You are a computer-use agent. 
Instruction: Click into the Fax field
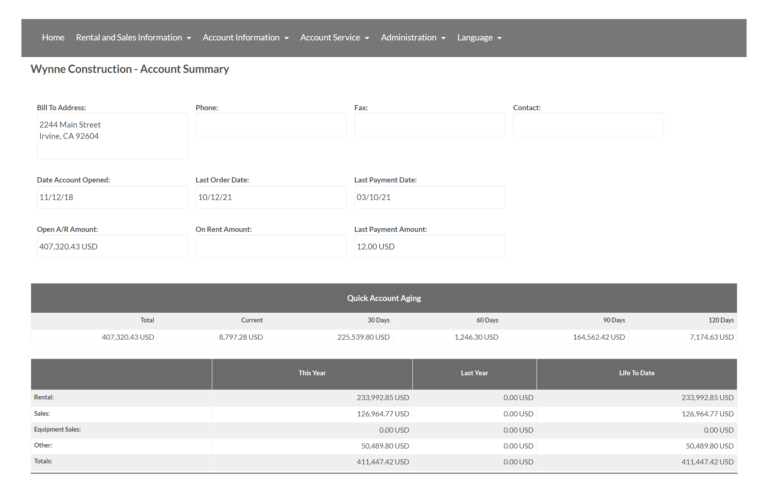429,125
